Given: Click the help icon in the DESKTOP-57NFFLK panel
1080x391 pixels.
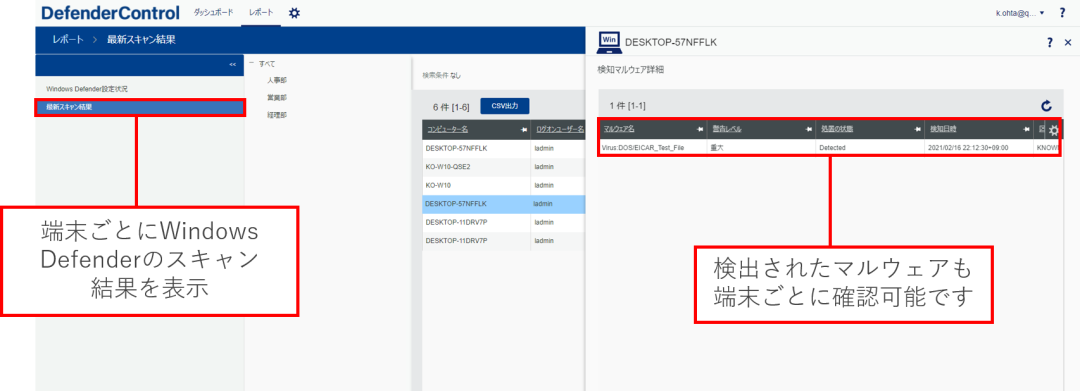Looking at the screenshot, I should tap(1049, 43).
